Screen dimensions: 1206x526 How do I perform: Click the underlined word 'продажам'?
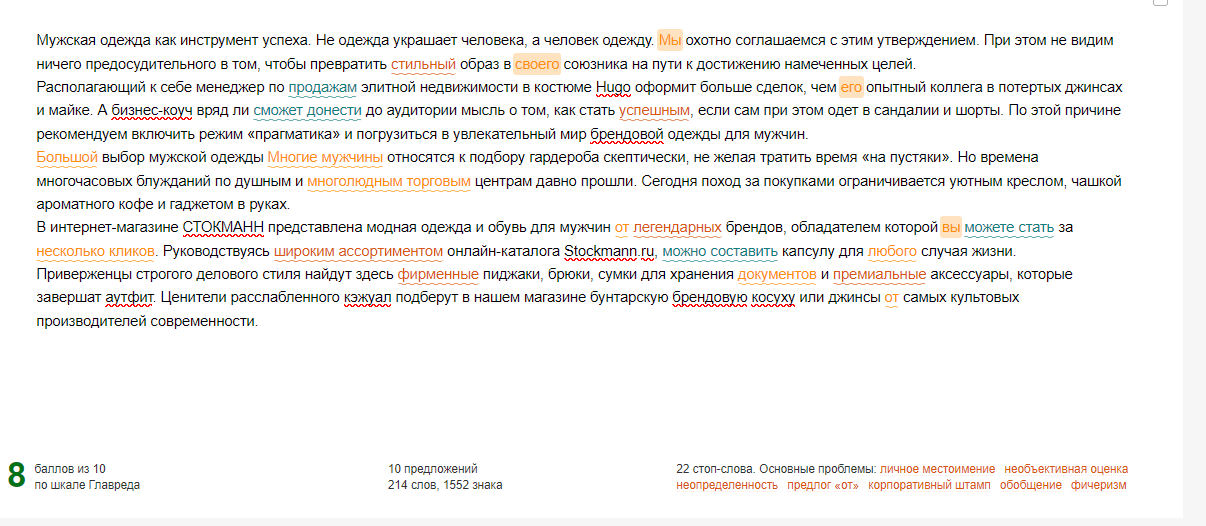tap(322, 87)
